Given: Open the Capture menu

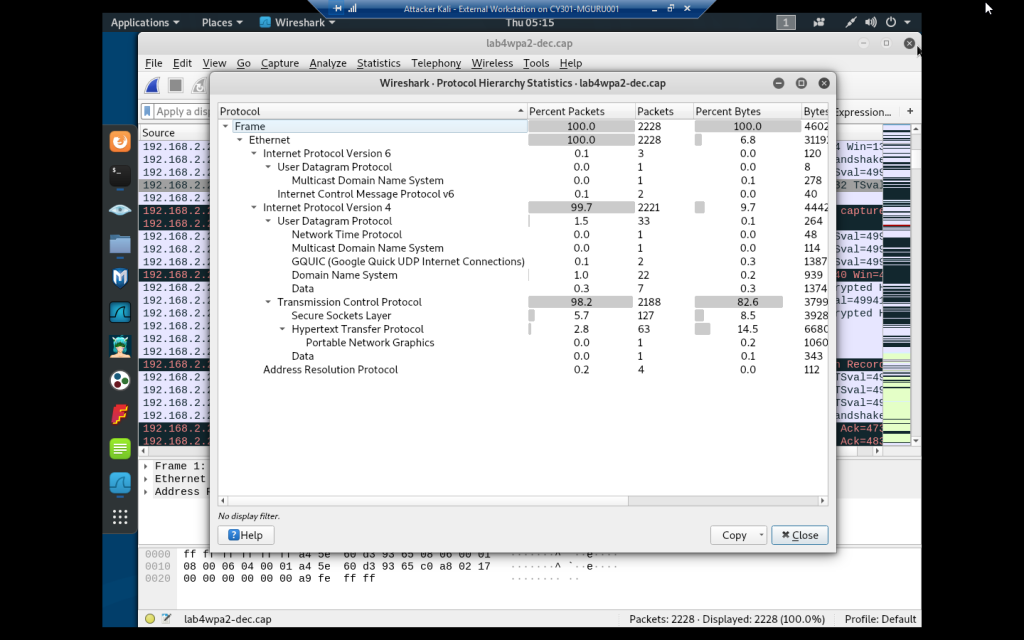Looking at the screenshot, I should point(280,63).
